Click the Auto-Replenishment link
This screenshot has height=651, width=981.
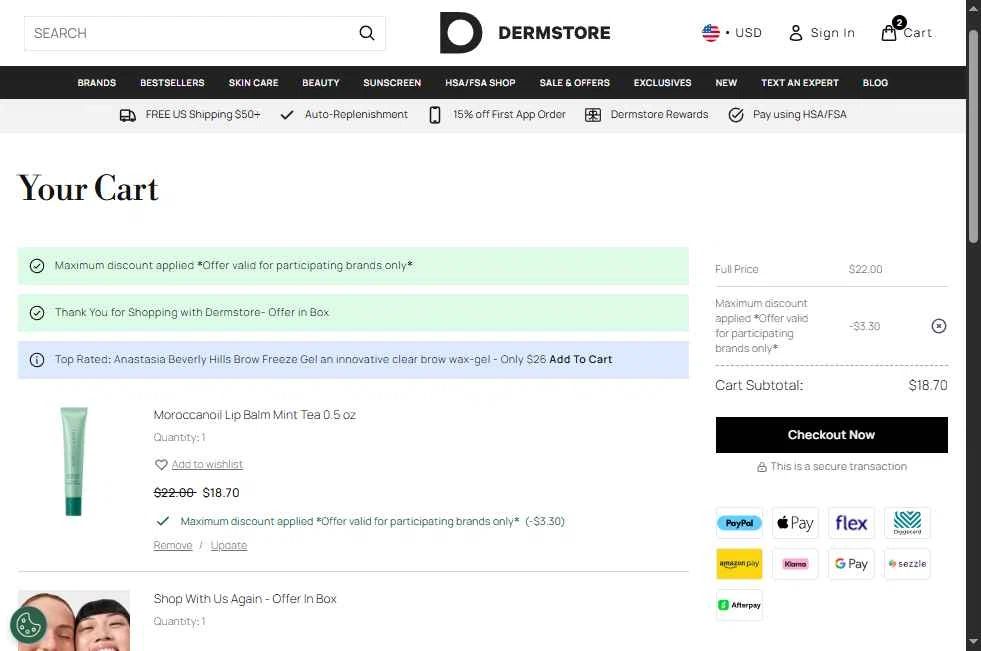click(x=356, y=114)
